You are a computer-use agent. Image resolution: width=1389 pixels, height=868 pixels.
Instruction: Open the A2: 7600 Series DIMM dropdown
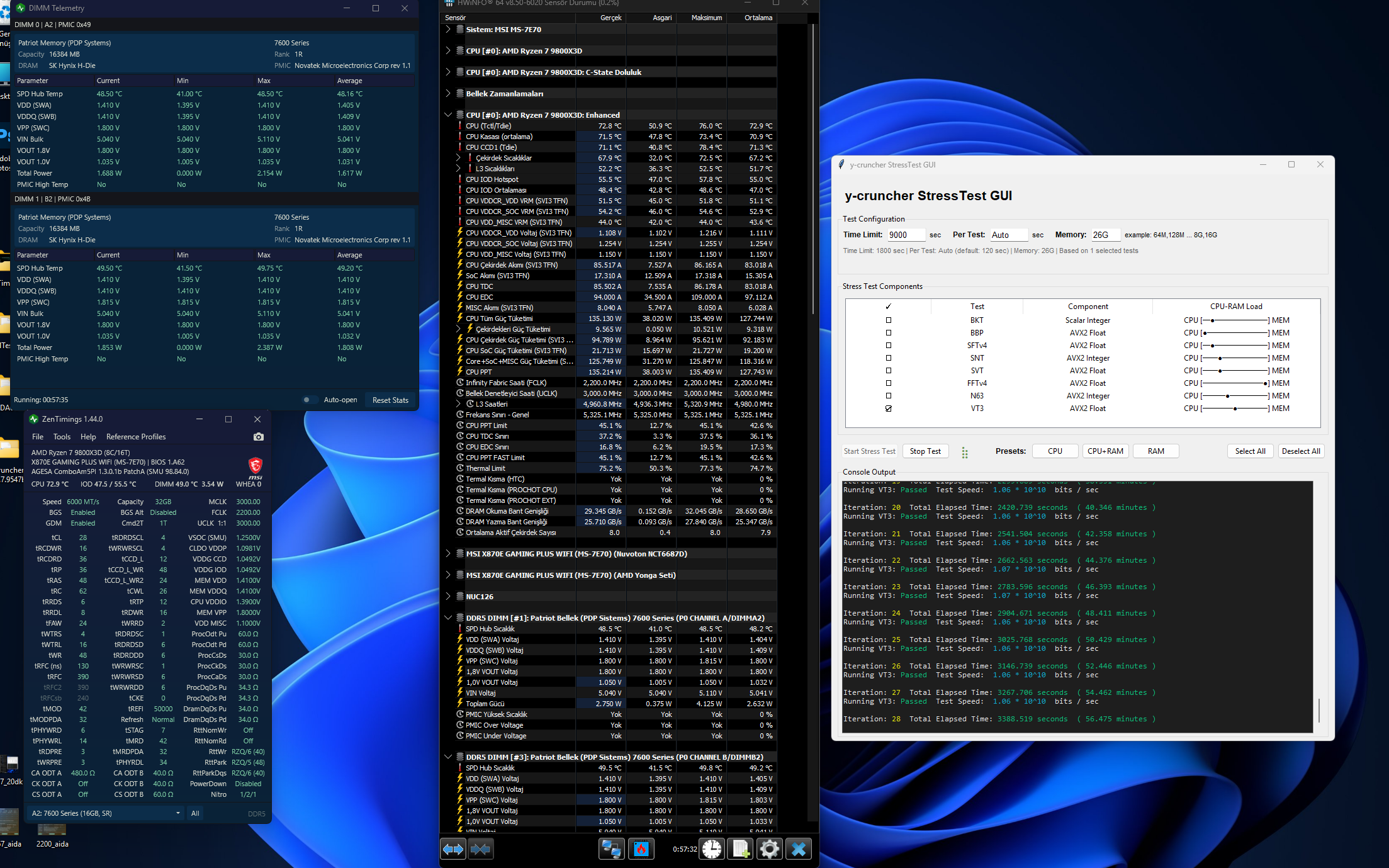[106, 813]
